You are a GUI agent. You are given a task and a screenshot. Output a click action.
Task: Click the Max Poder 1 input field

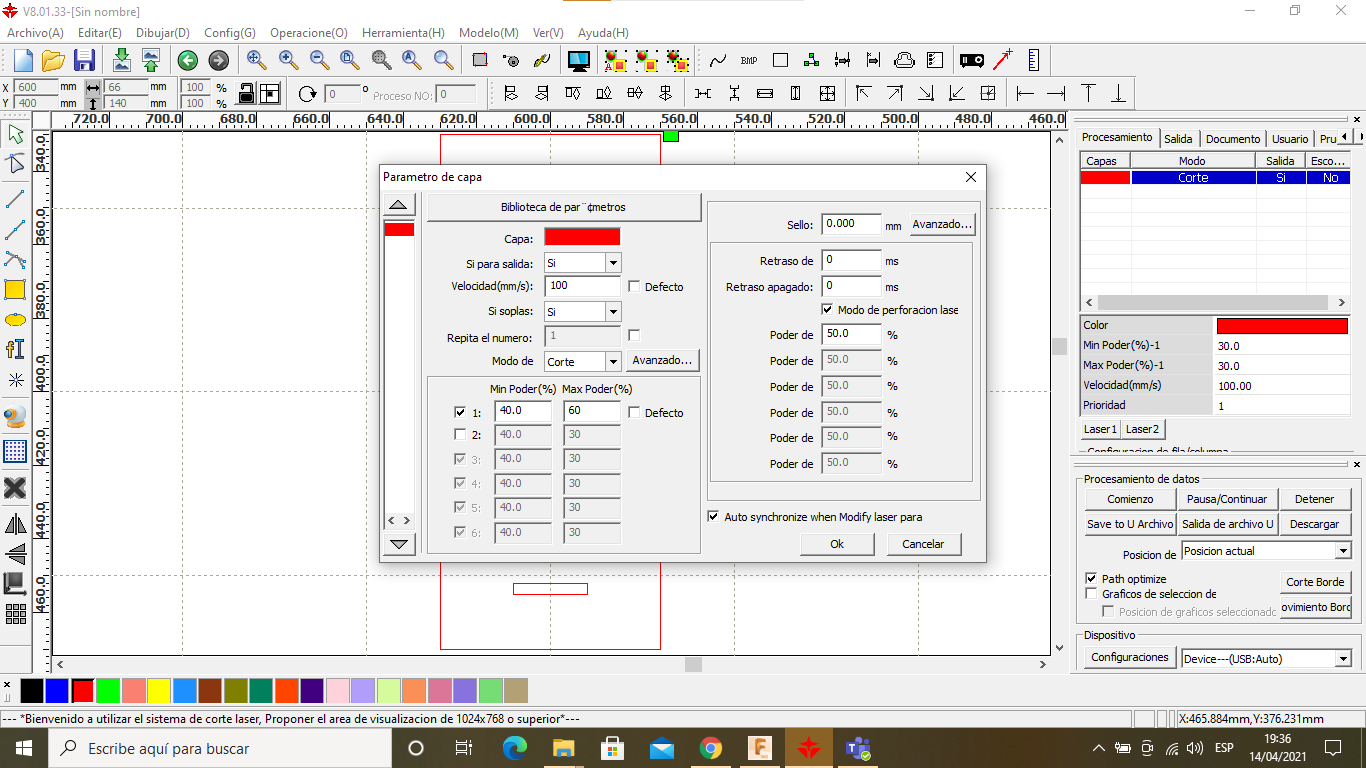(x=592, y=411)
